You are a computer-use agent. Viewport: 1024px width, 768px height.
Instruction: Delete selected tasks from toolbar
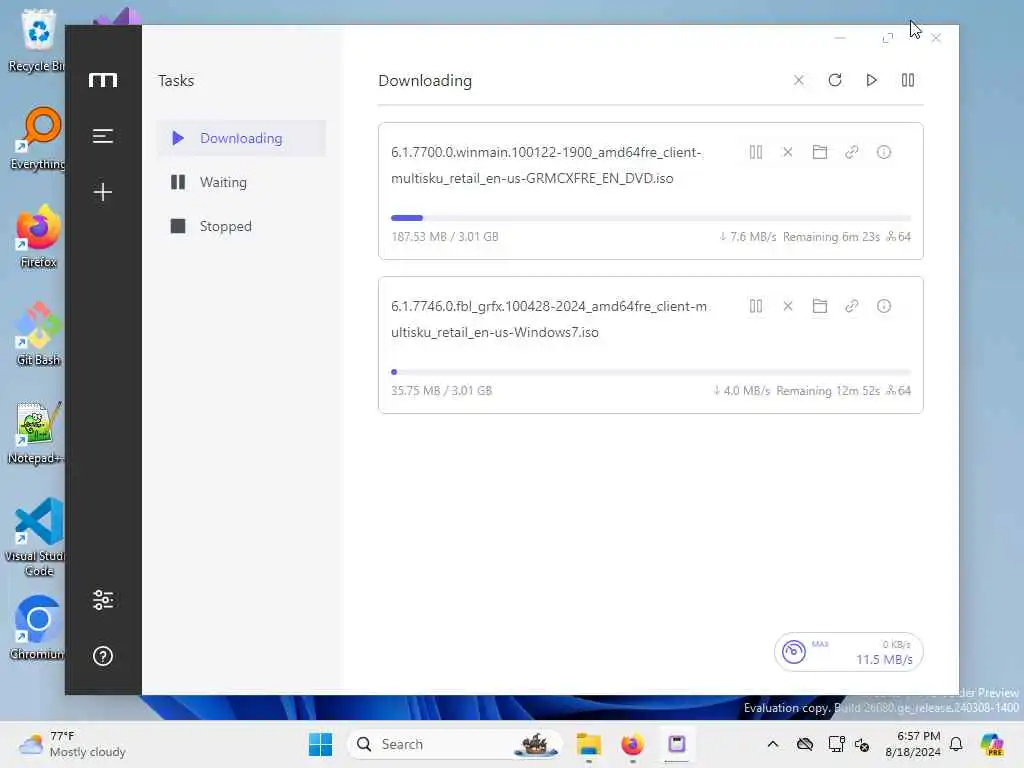click(x=798, y=80)
